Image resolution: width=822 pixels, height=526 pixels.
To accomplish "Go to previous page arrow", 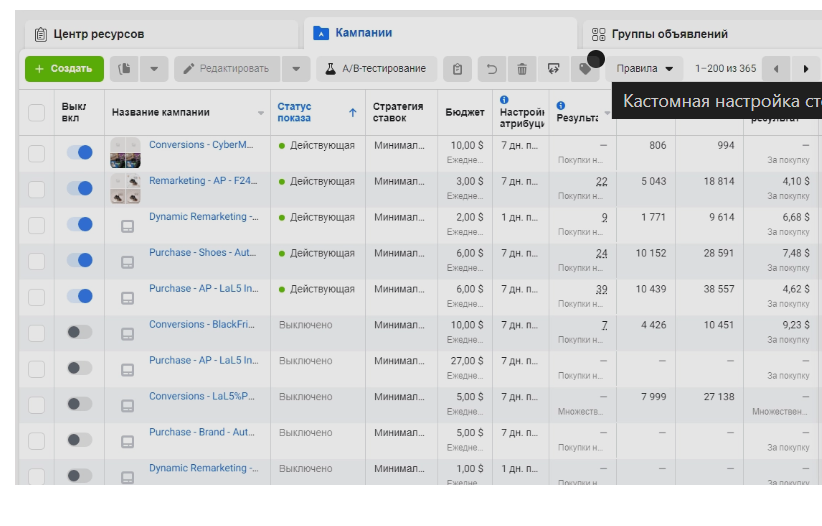I will click(776, 69).
